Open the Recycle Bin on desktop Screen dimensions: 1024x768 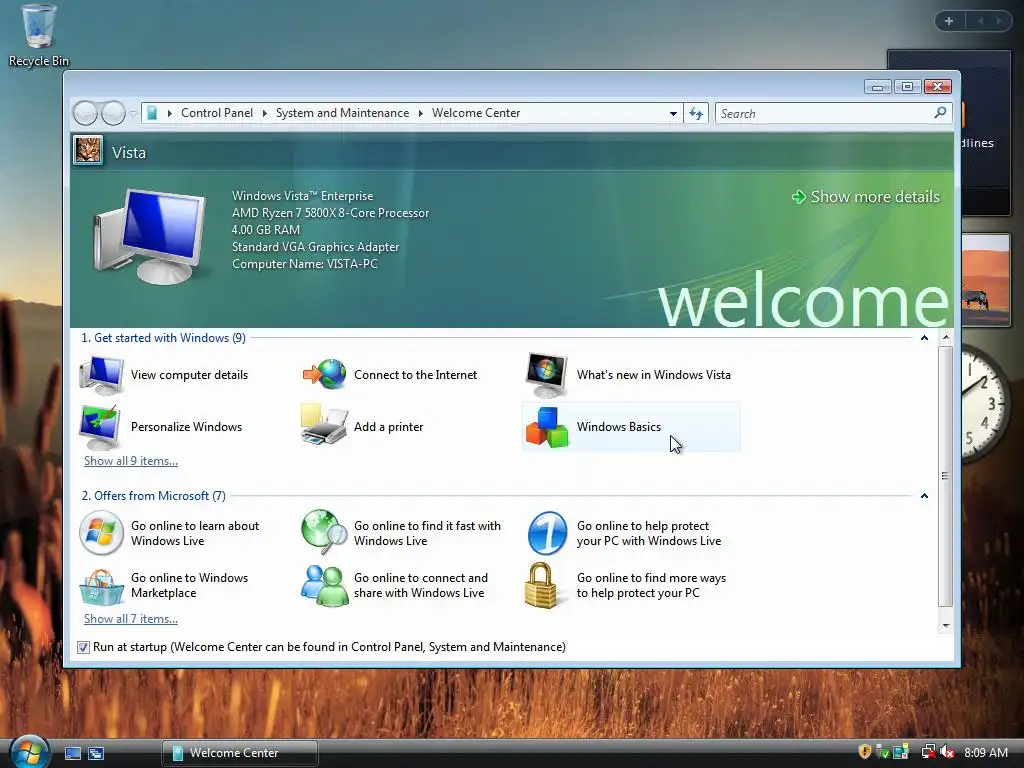click(39, 36)
